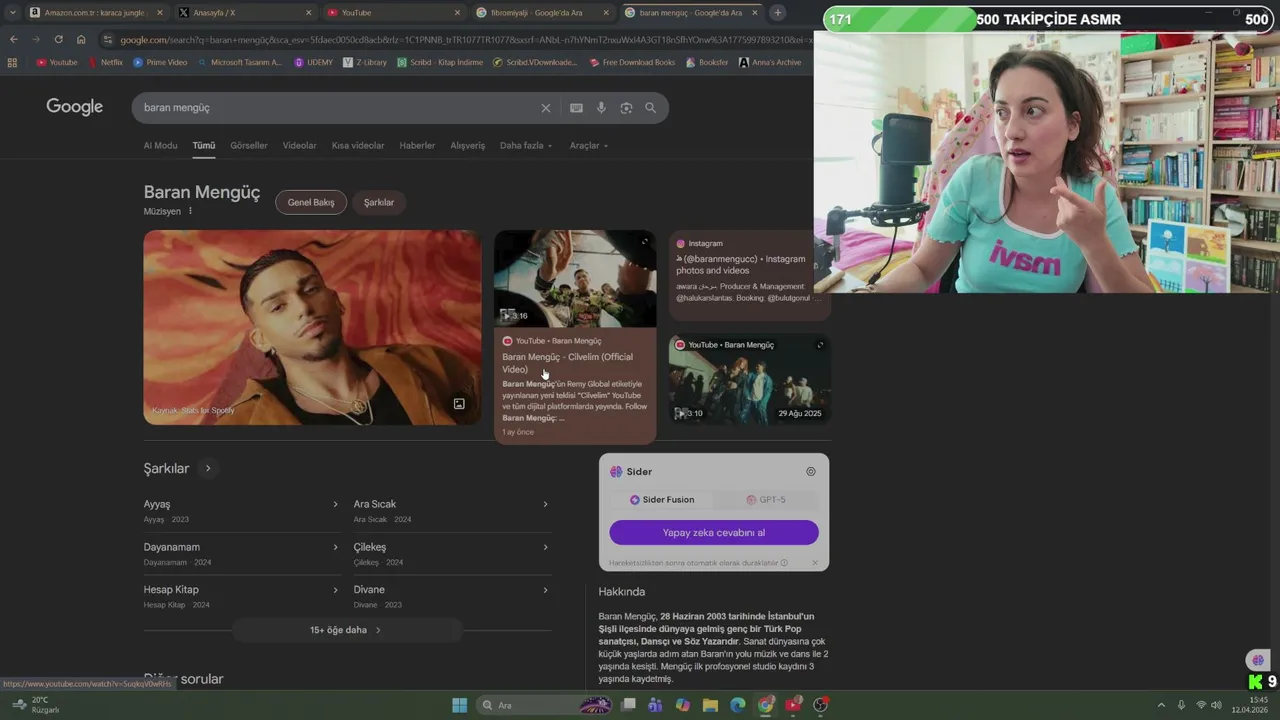Screen dimensions: 1280x720
Task: Select Sider Fusion model
Action: pos(662,500)
